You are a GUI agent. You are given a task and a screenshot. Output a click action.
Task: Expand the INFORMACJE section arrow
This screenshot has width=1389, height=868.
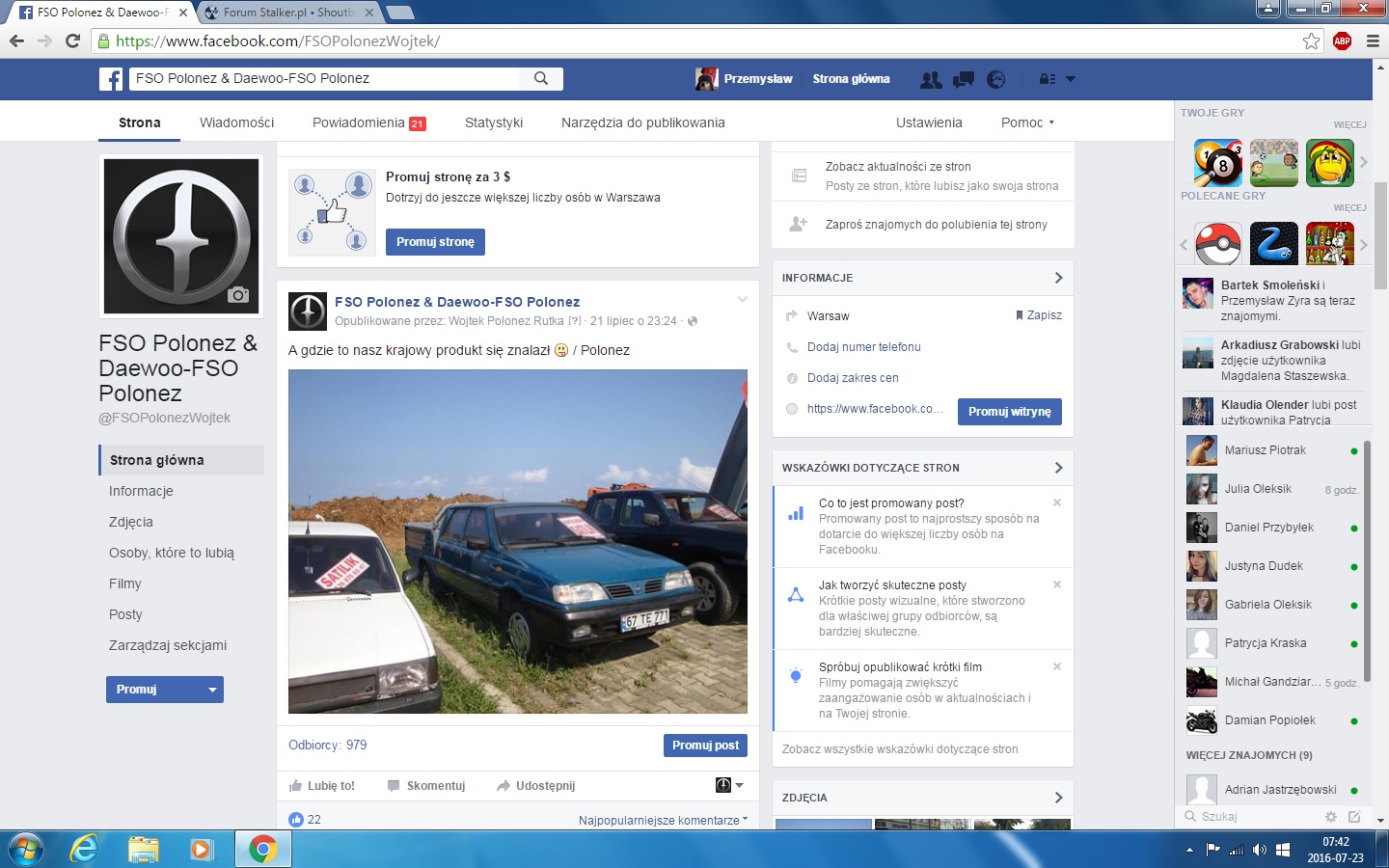(x=1058, y=278)
